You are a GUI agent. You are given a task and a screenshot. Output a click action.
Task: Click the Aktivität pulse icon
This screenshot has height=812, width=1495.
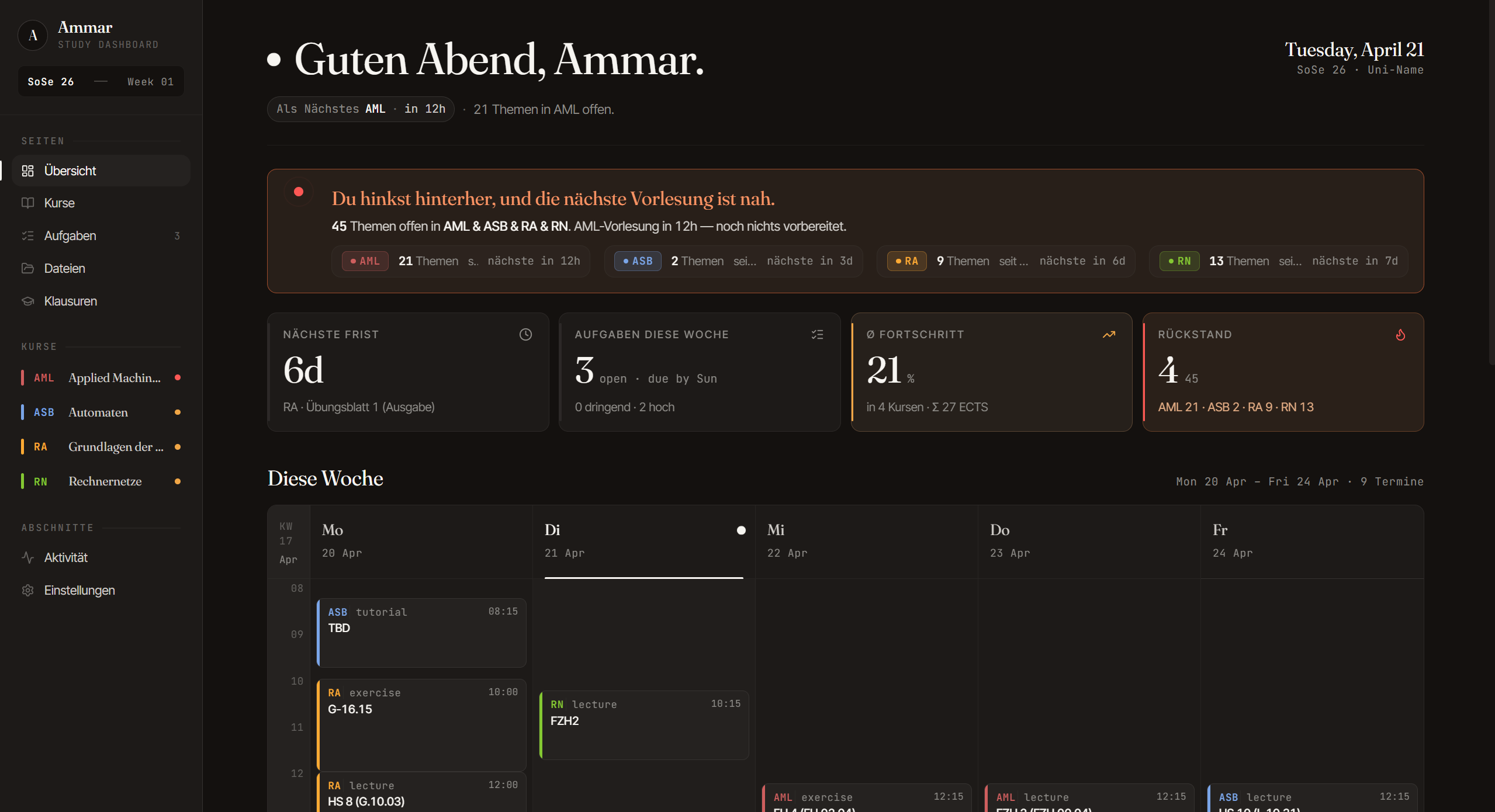coord(27,557)
